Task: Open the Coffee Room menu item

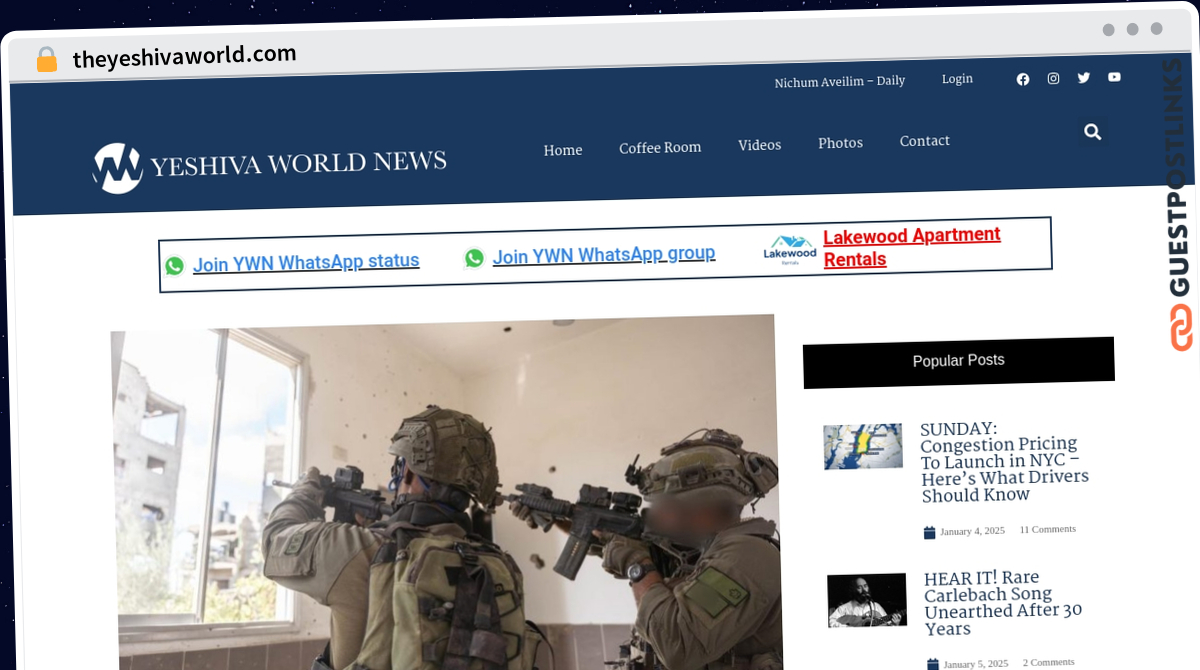Action: pos(660,148)
